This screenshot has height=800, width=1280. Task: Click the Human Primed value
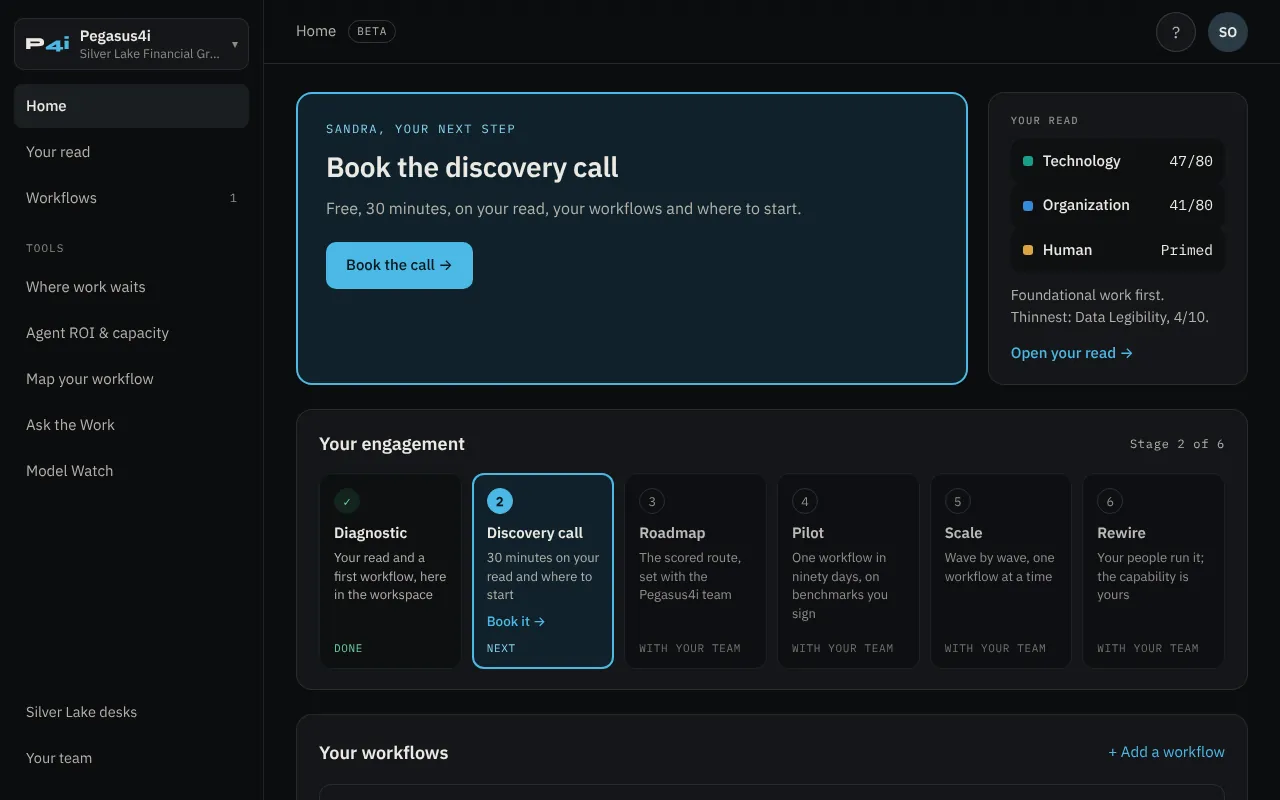[x=1186, y=250]
